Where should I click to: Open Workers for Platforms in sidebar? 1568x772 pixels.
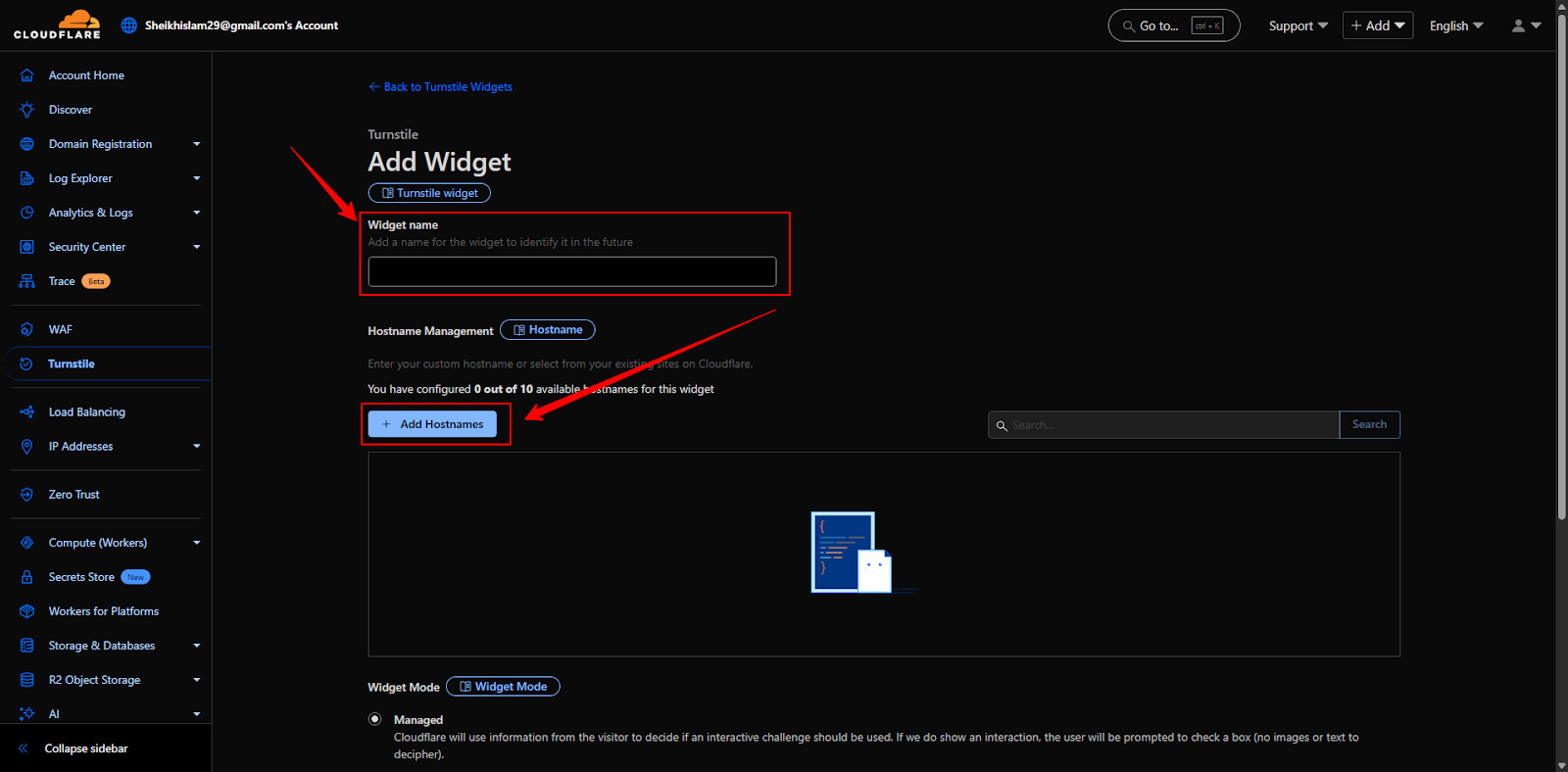(x=104, y=611)
